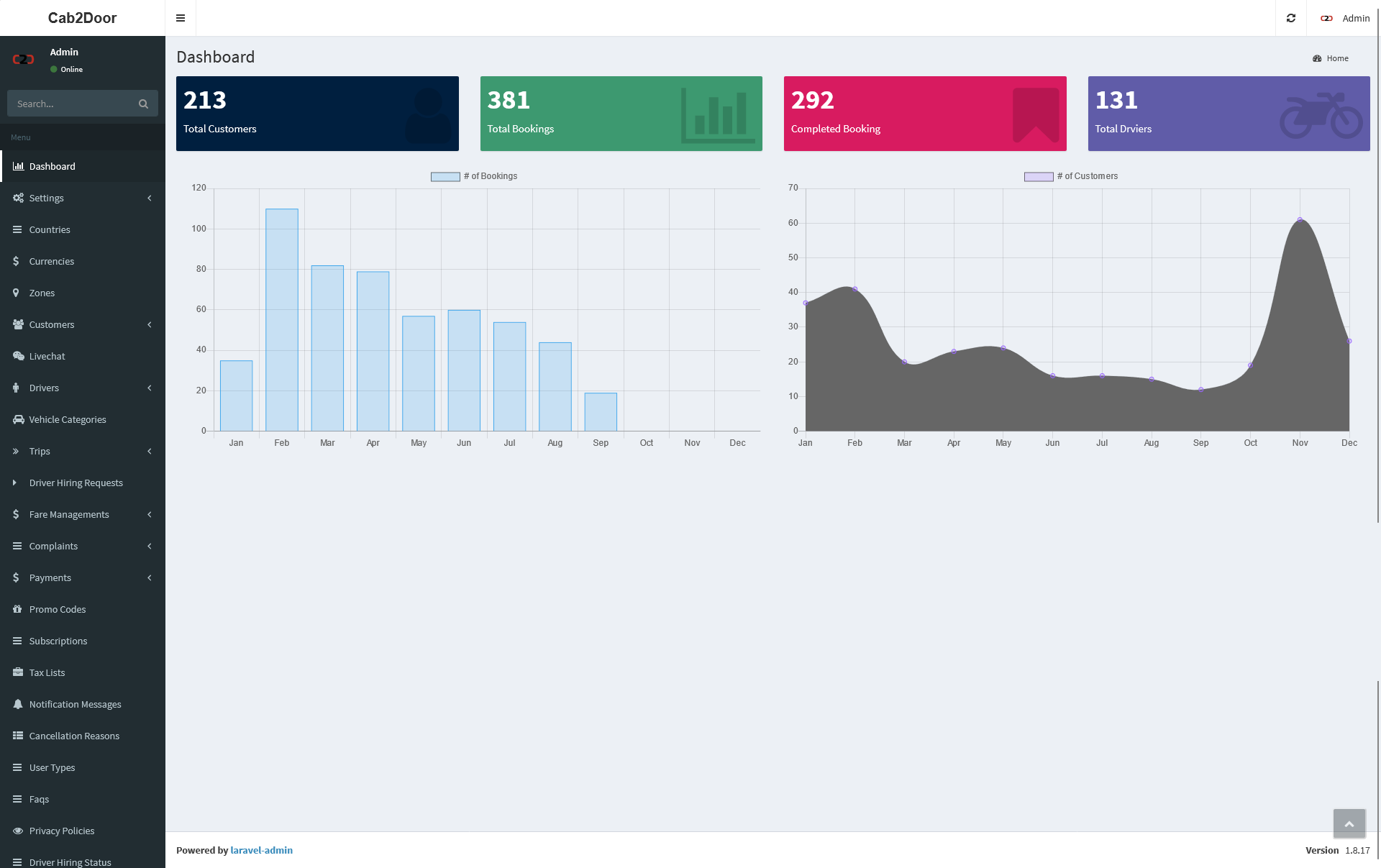Toggle the sidebar hamburger menu icon
The height and width of the screenshot is (868, 1381).
pos(181,18)
